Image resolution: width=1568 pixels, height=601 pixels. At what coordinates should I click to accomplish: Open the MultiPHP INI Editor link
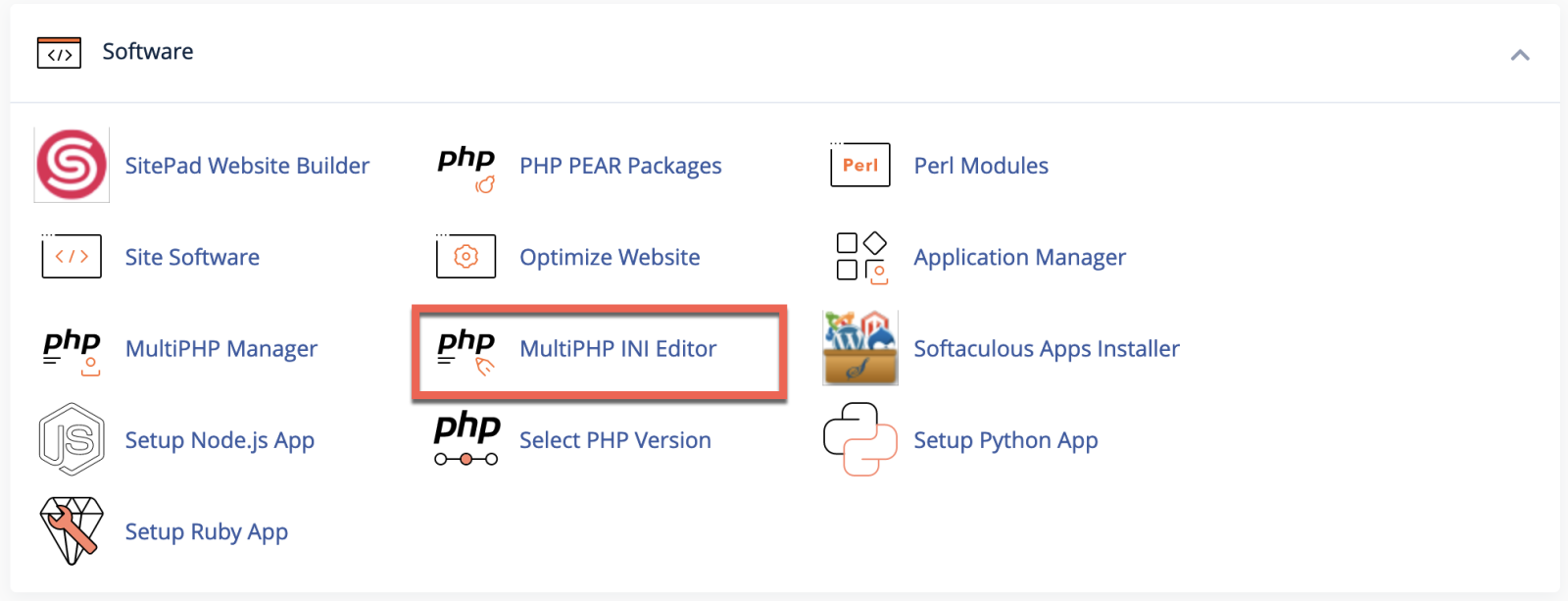617,349
